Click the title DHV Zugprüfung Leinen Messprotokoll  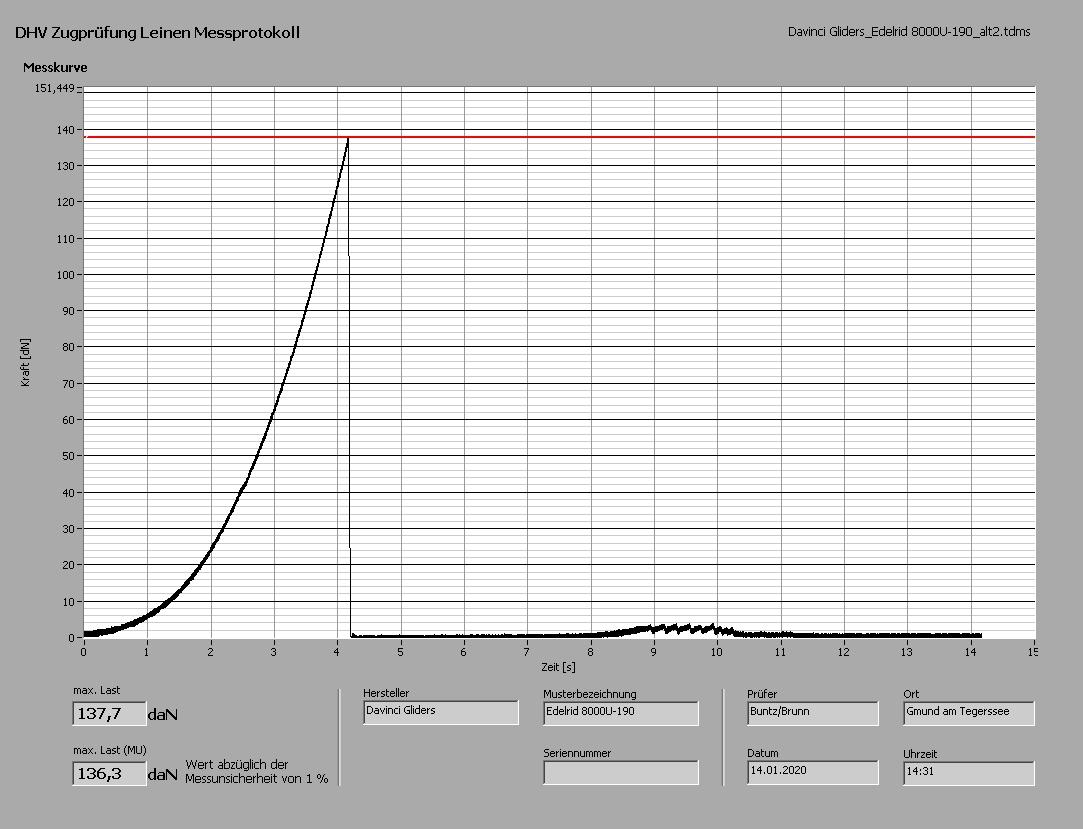tap(157, 32)
